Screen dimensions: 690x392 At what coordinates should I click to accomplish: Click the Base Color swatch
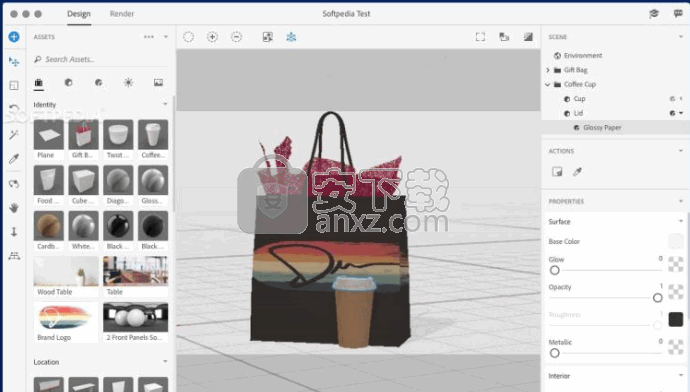coord(675,241)
